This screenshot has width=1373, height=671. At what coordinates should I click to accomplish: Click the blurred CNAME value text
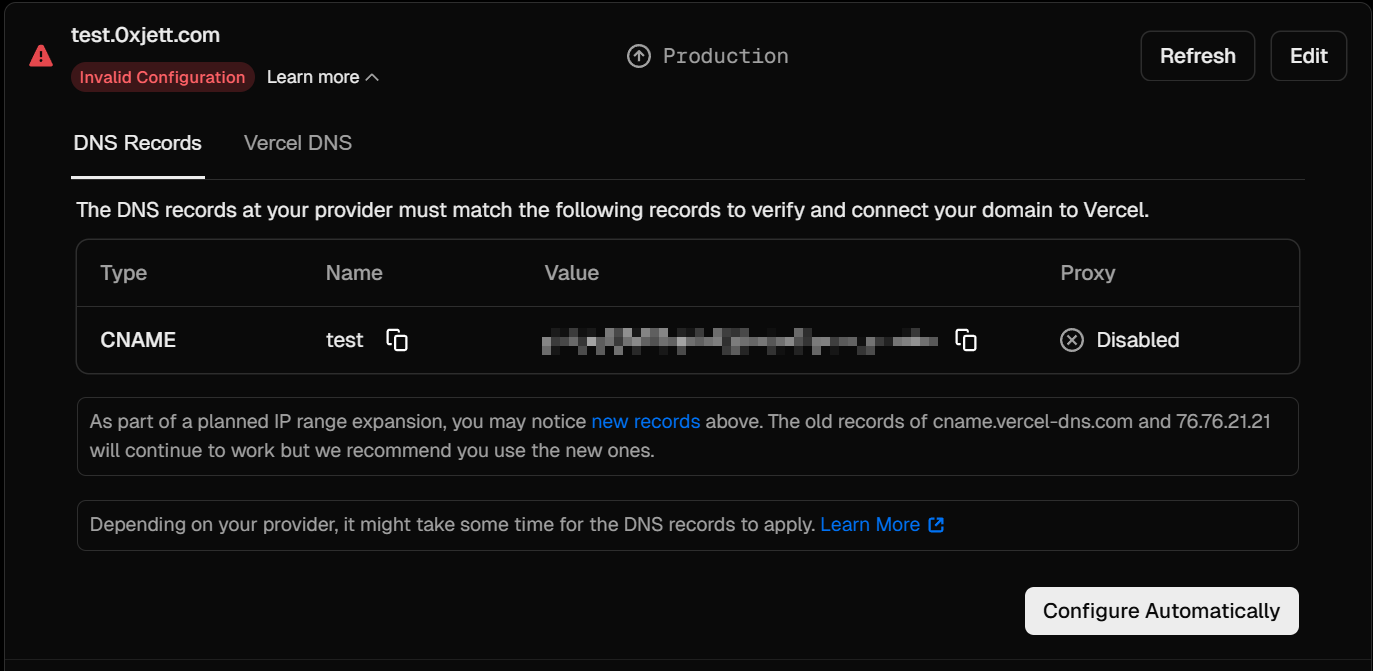pyautogui.click(x=739, y=341)
